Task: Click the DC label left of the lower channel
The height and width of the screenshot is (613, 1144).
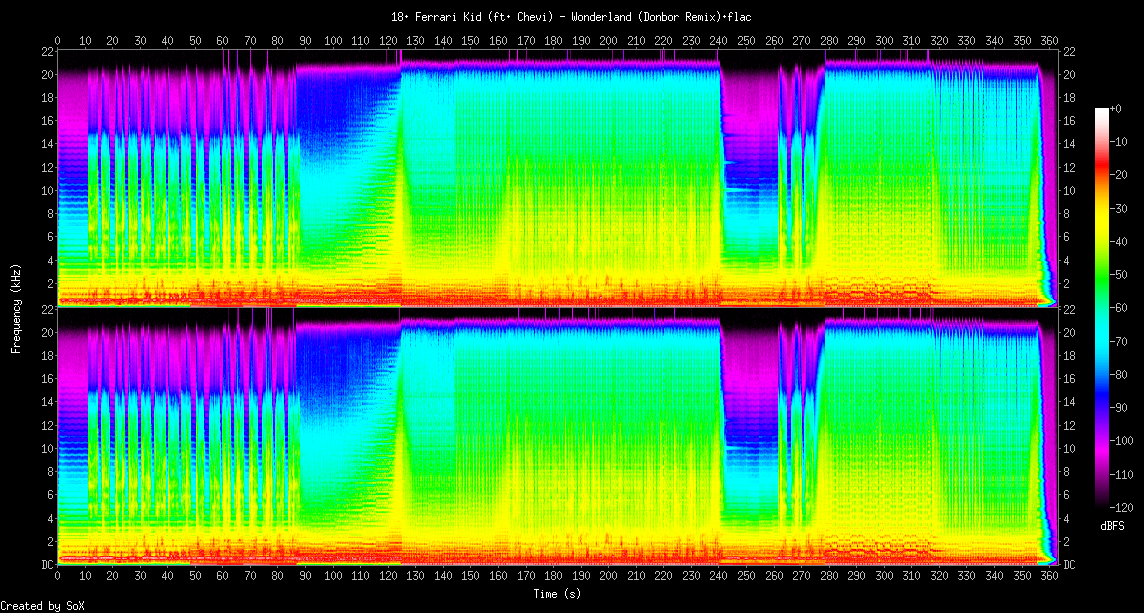Action: click(45, 565)
